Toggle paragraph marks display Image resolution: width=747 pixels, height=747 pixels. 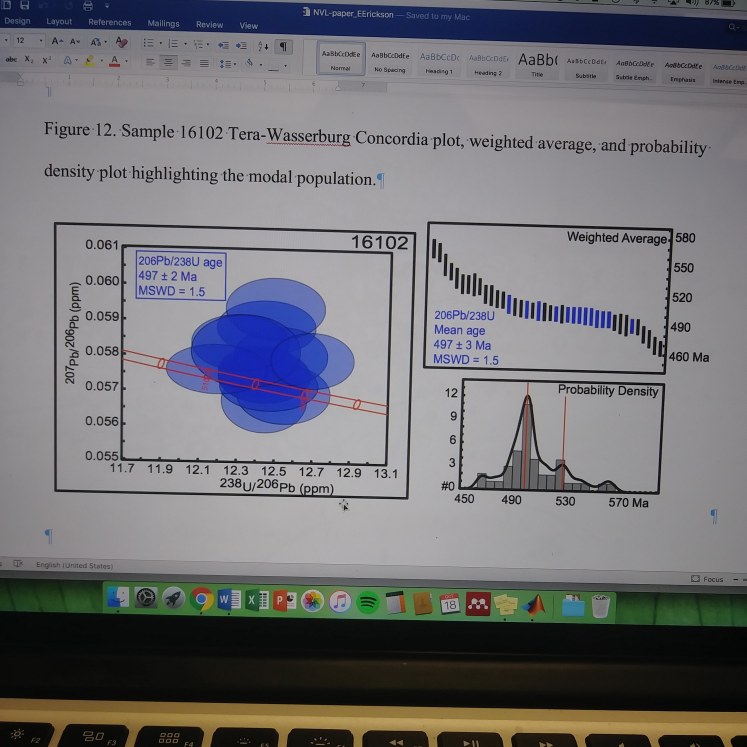[284, 46]
